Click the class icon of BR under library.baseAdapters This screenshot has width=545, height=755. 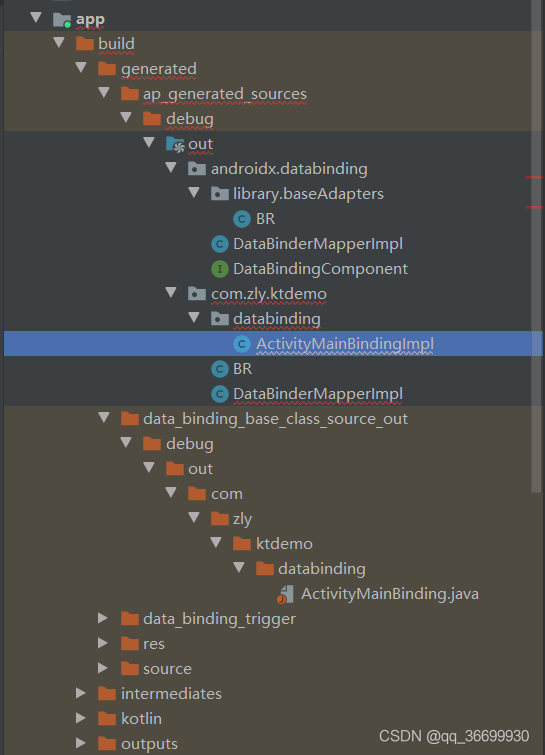pos(242,219)
